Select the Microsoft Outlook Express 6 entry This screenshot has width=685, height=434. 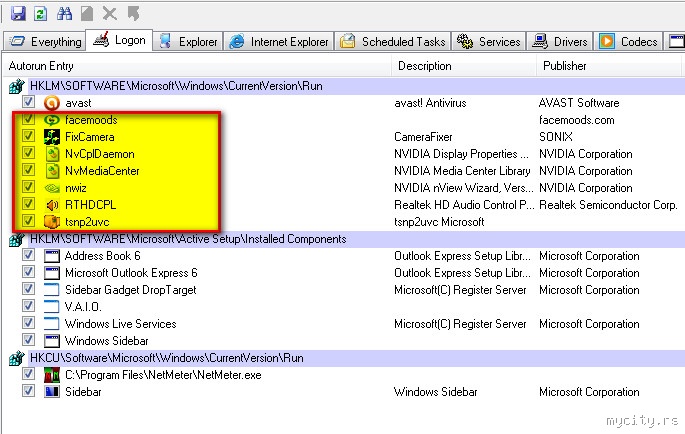coord(131,273)
